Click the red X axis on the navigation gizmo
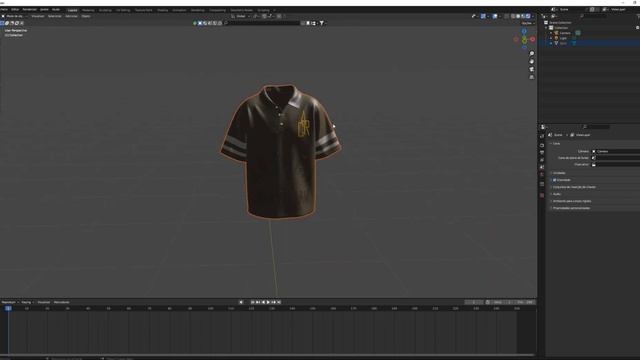Viewport: 640px width, 360px height. pyautogui.click(x=533, y=39)
